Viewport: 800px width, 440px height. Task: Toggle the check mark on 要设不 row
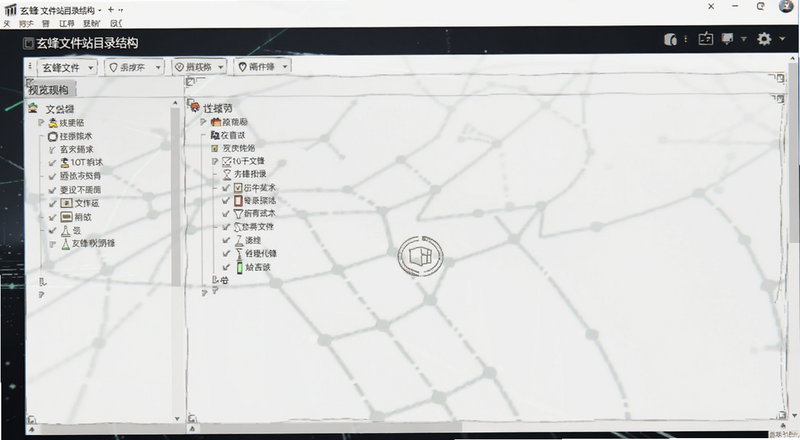(x=52, y=190)
